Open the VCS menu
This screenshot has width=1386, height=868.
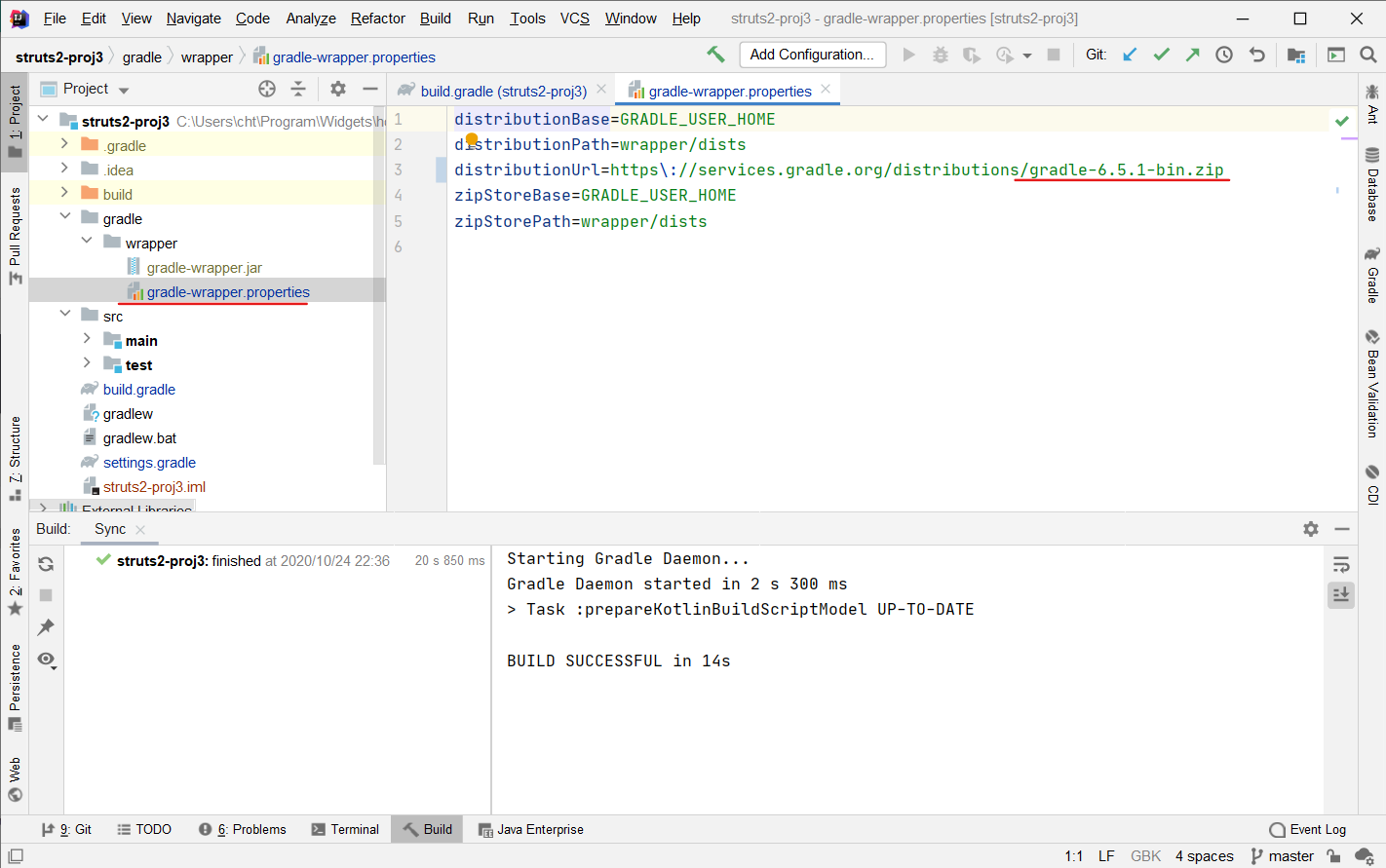(x=575, y=18)
